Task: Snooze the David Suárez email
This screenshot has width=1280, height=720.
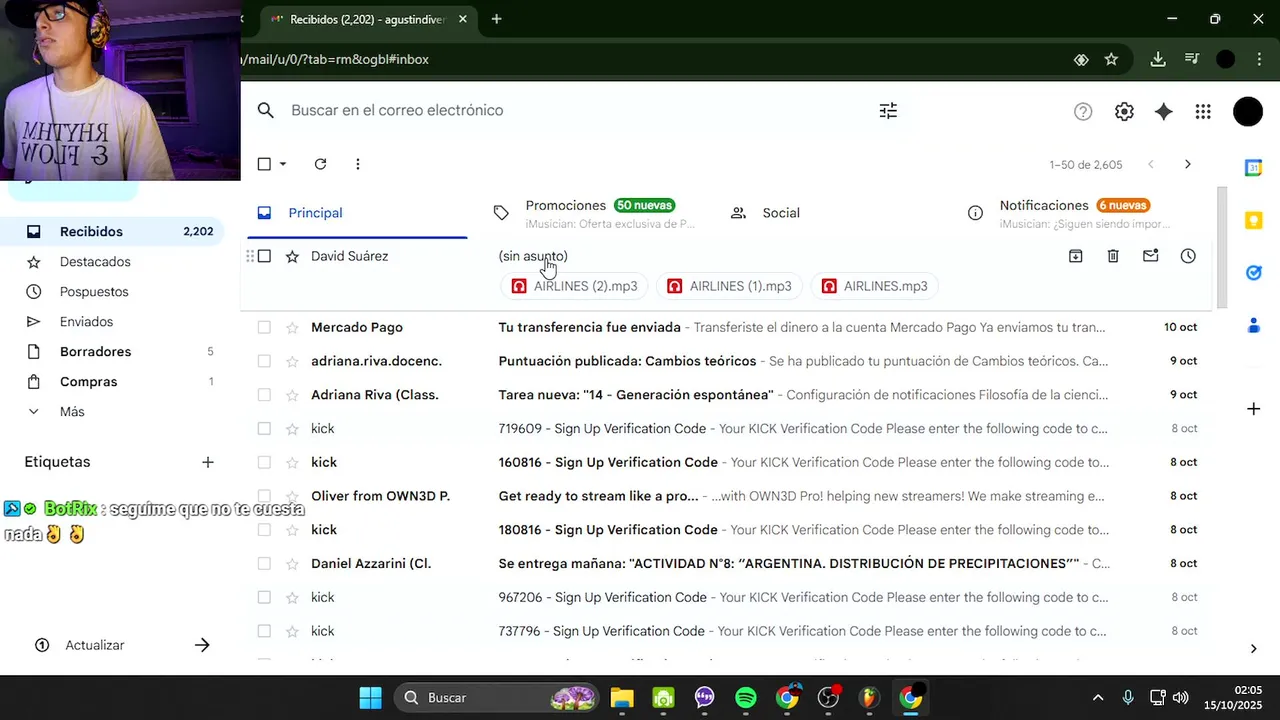Action: pos(1188,256)
